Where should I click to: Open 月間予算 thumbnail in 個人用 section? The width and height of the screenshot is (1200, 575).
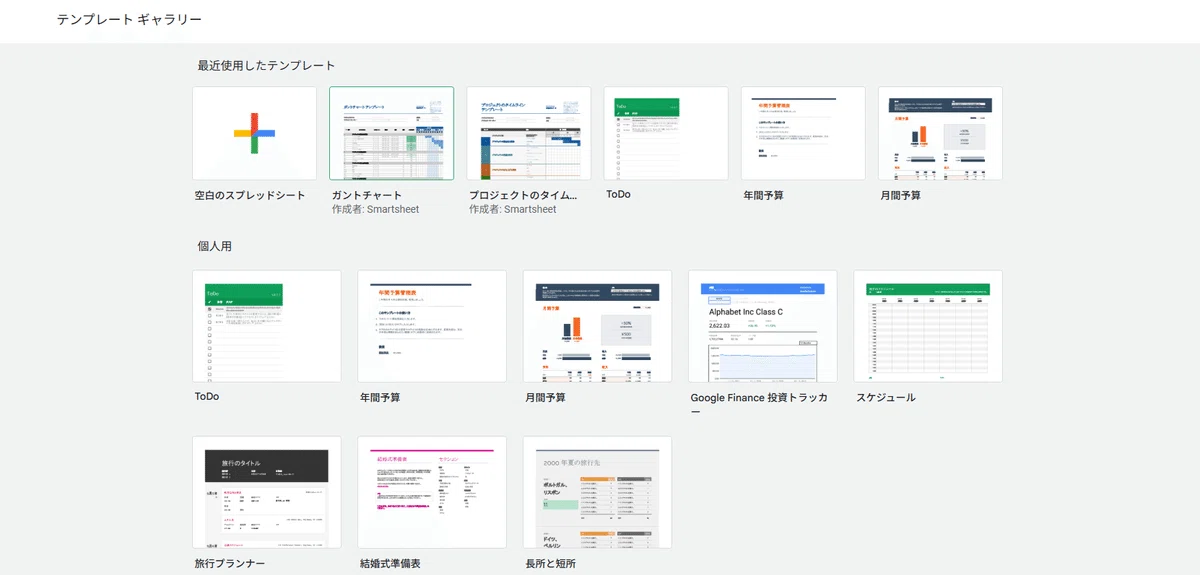tap(597, 326)
